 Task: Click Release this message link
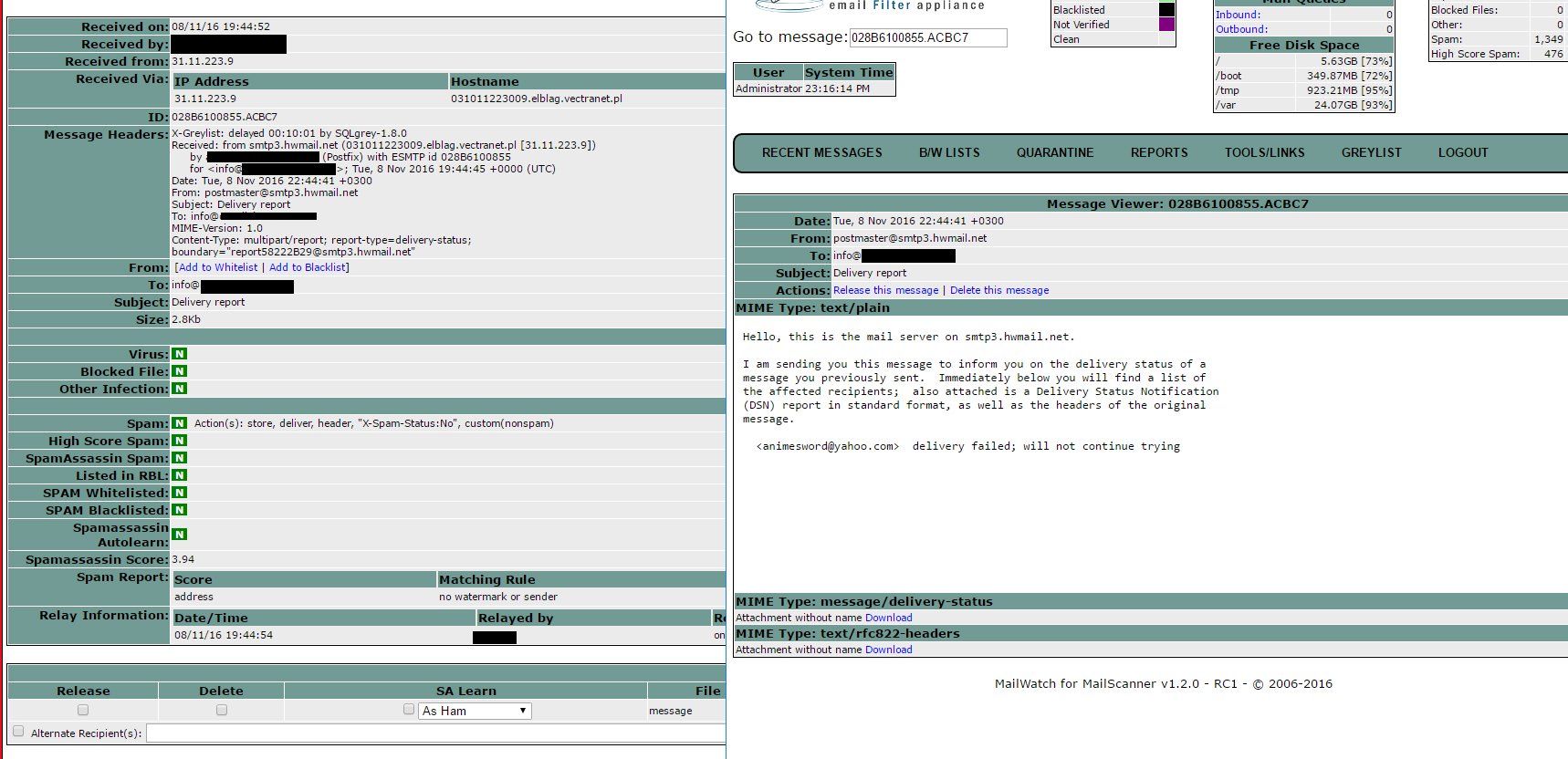pyautogui.click(x=885, y=290)
